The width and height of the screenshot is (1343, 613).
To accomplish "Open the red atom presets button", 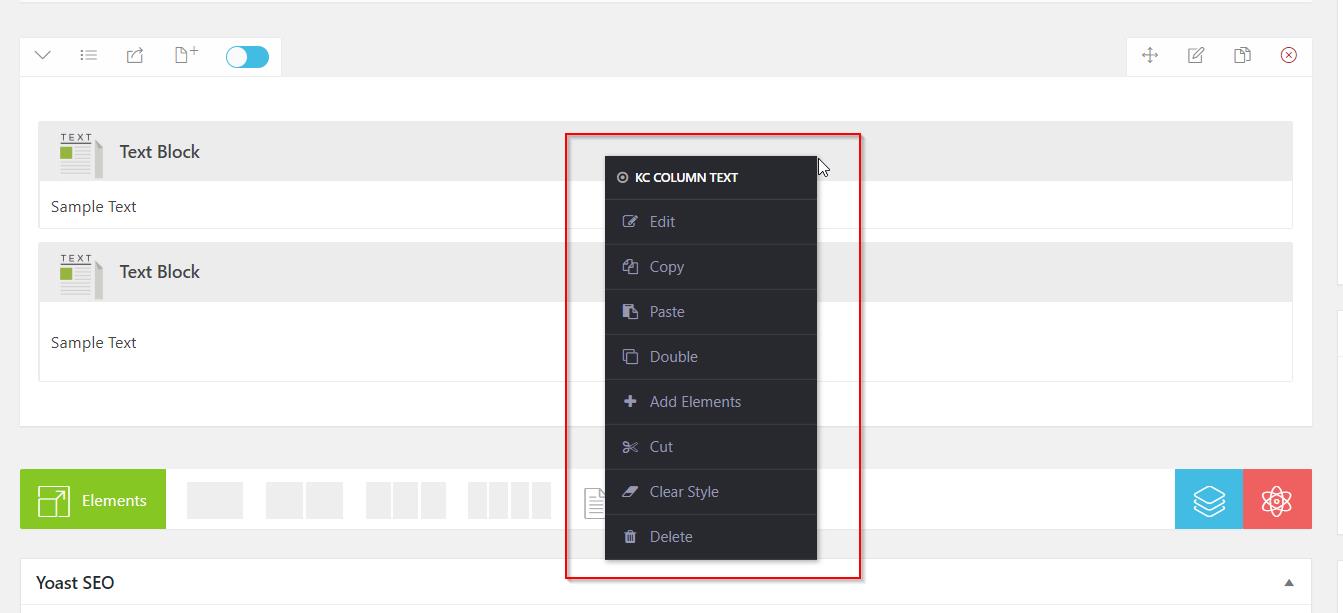I will click(1277, 499).
